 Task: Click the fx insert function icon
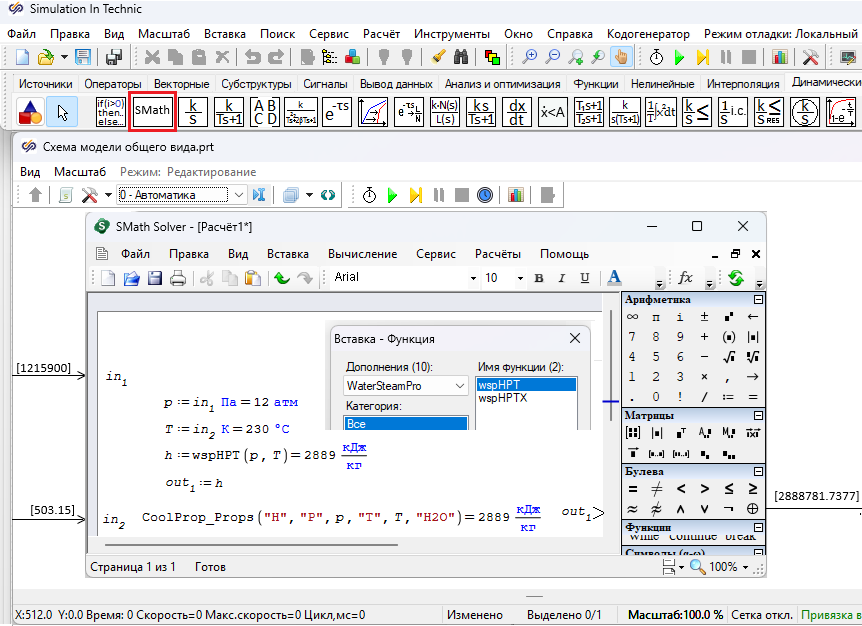point(686,278)
